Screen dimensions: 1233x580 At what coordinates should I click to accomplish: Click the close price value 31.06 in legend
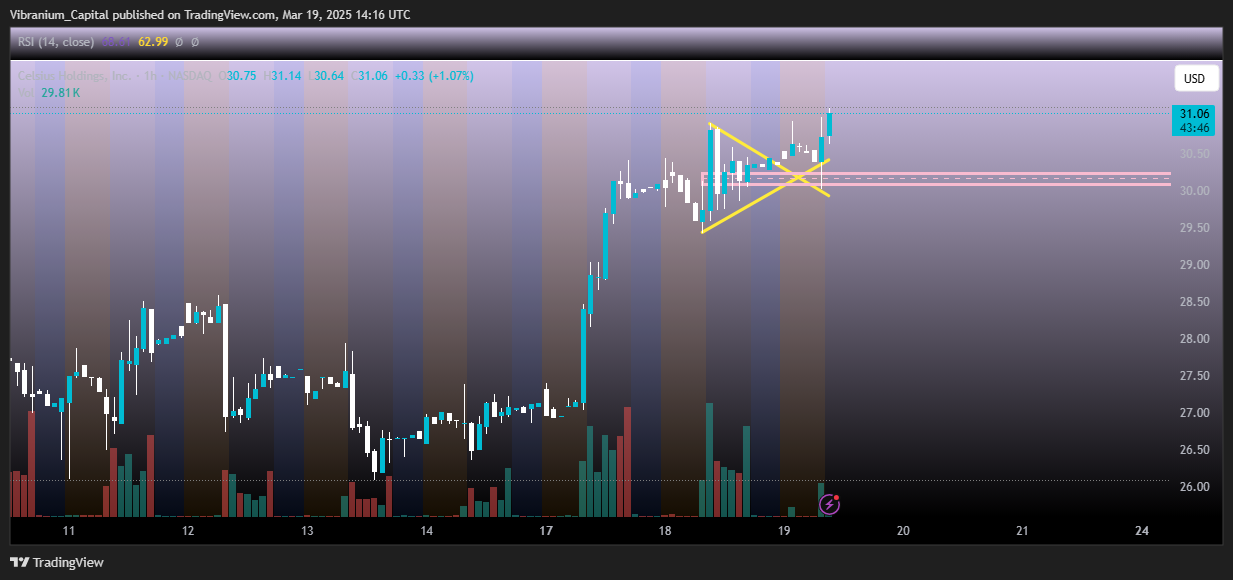pos(373,76)
